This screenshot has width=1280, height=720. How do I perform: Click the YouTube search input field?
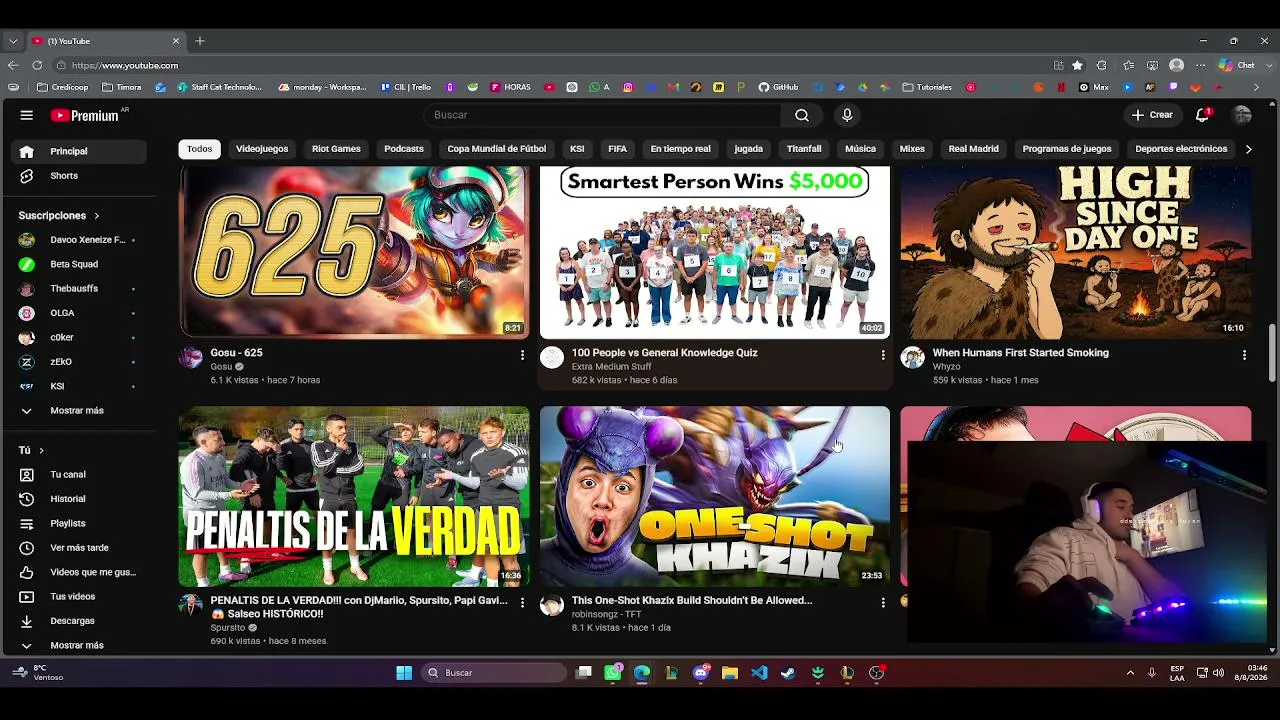603,115
